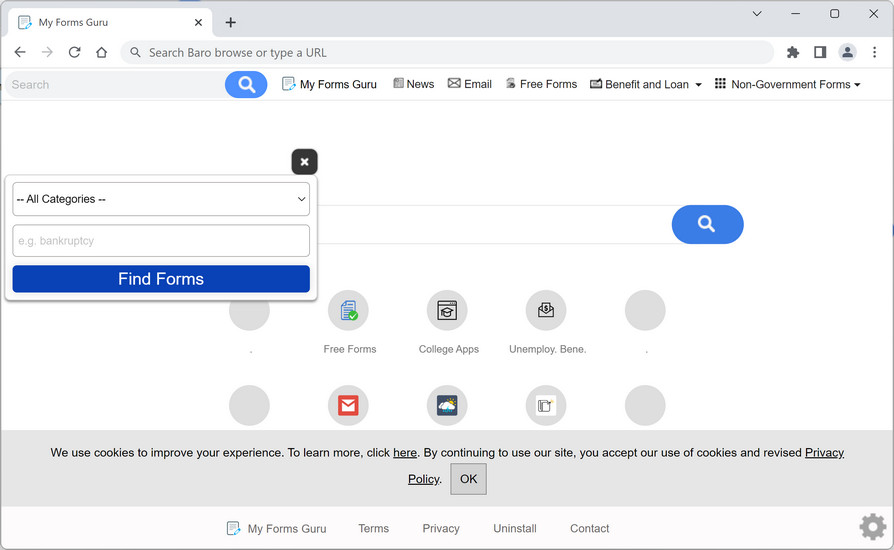This screenshot has height=550, width=894.
Task: Open the Terms footer link
Action: tap(373, 528)
